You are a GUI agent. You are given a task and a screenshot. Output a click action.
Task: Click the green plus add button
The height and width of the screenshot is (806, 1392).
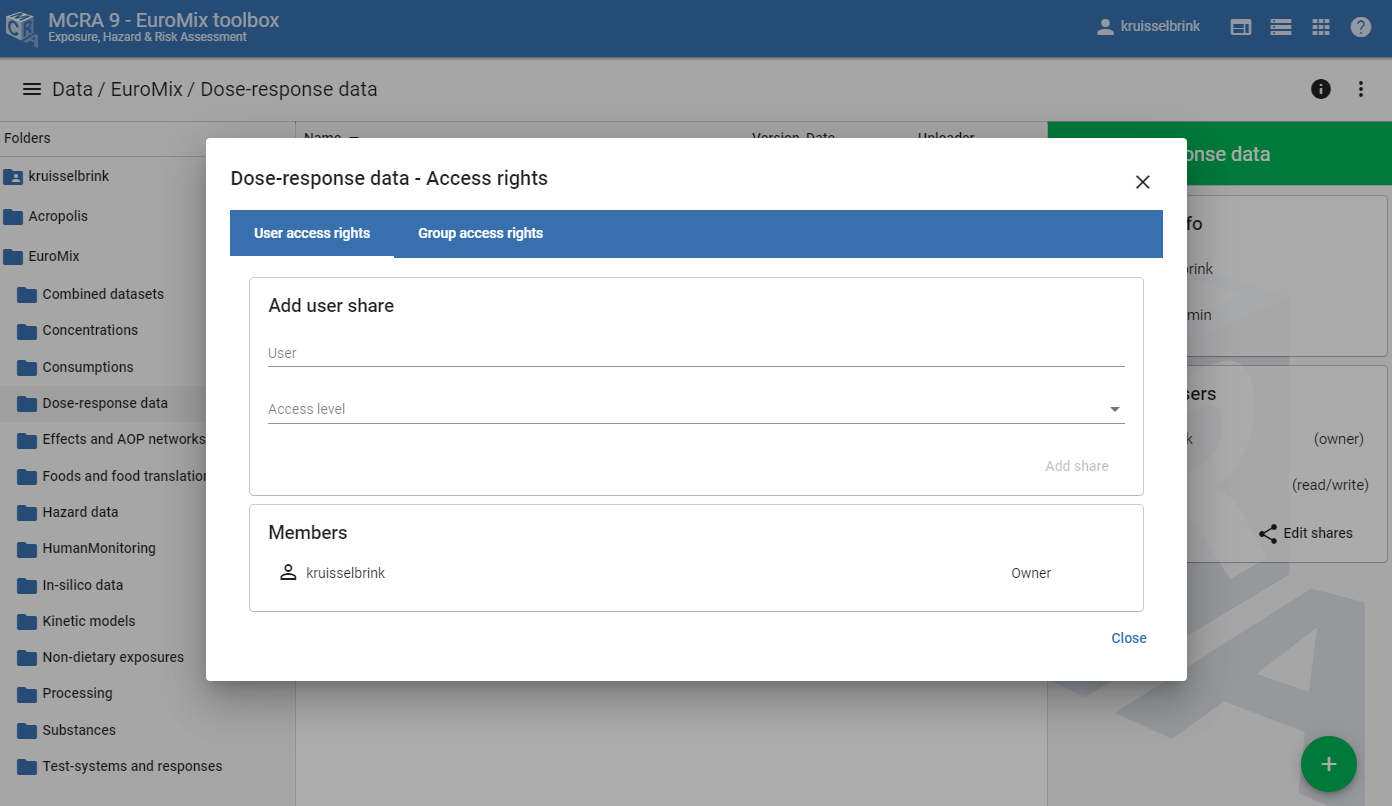(1328, 764)
